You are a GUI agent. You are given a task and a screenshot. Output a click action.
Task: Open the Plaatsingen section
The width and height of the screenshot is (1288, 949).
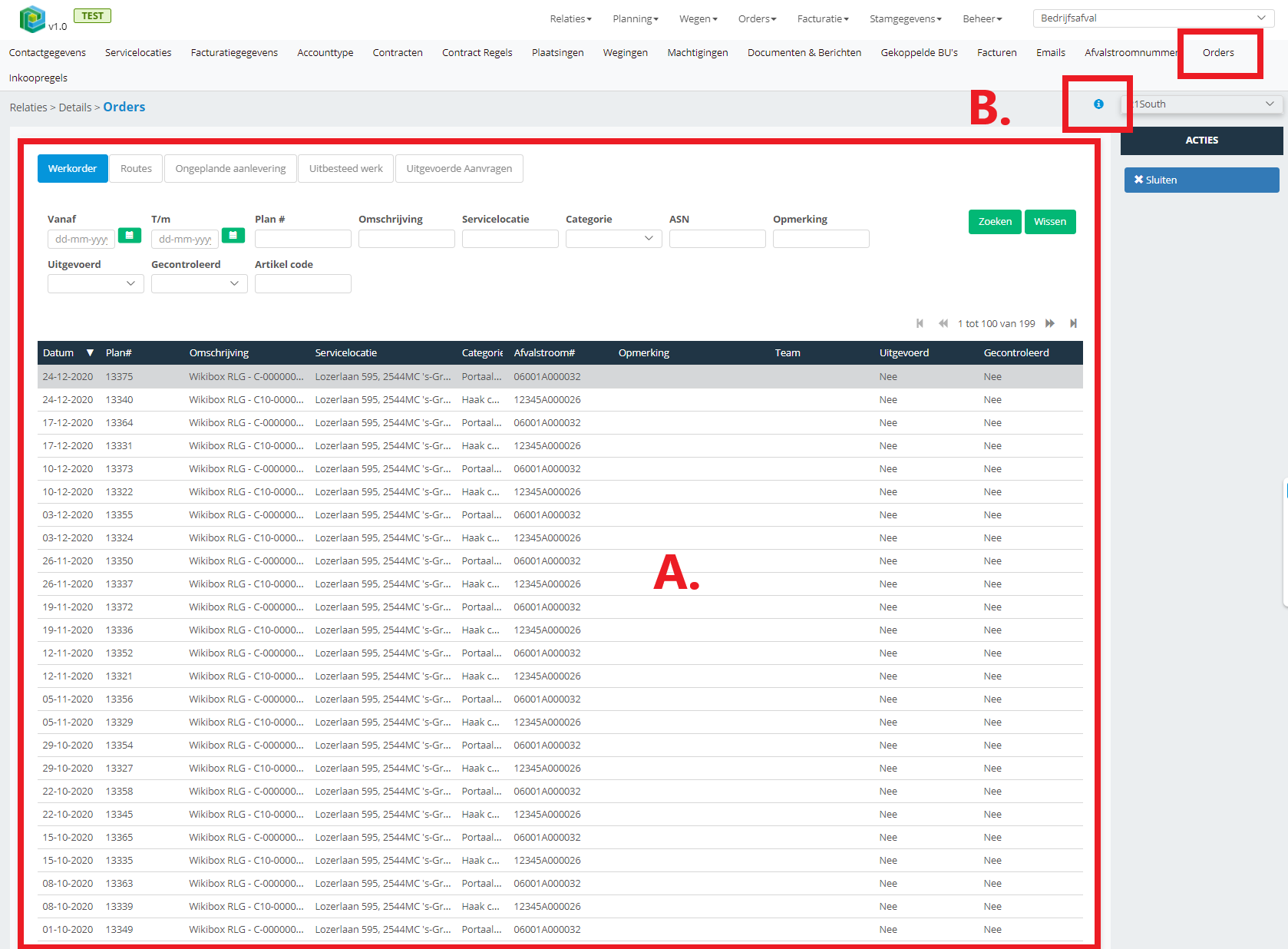tap(557, 52)
